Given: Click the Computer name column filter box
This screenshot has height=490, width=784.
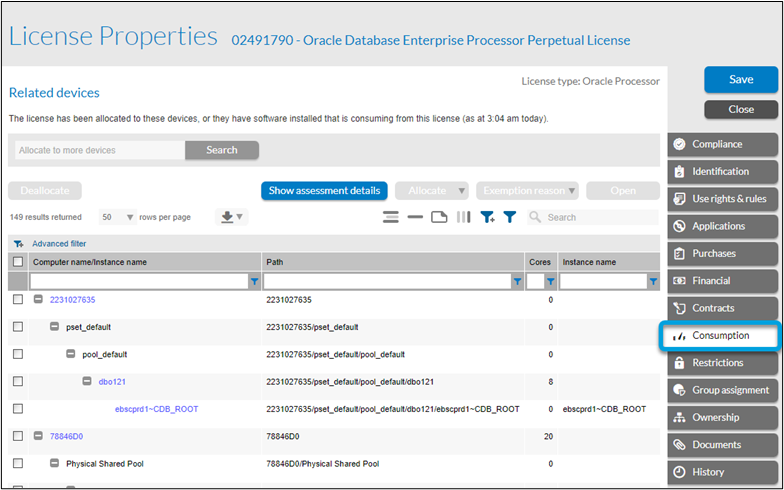Looking at the screenshot, I should (x=139, y=282).
